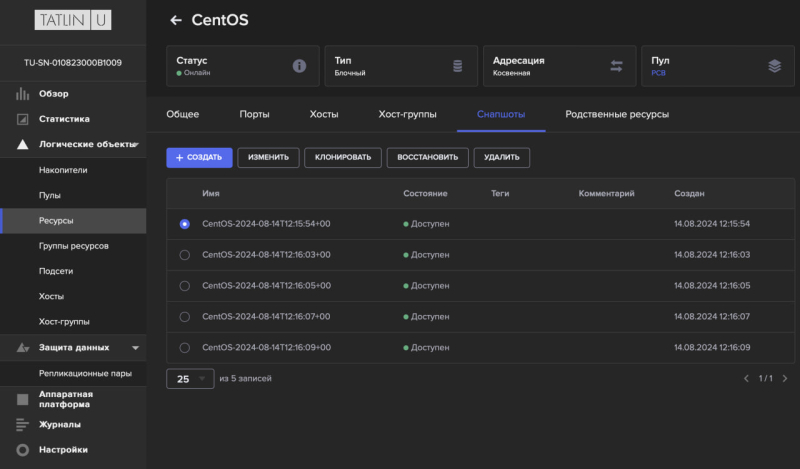Switch to the Хост-группы tab

point(407,114)
